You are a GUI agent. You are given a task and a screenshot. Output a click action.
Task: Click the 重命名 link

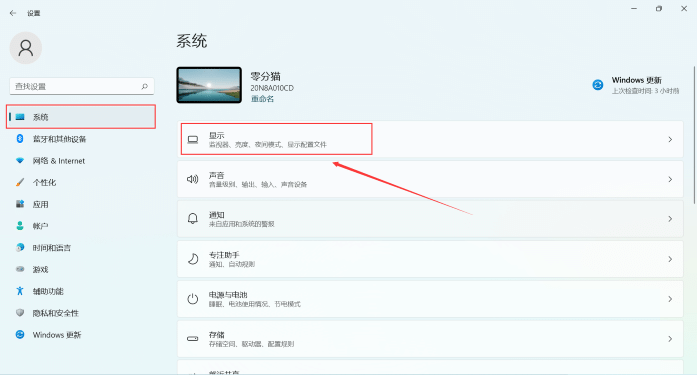coord(262,99)
